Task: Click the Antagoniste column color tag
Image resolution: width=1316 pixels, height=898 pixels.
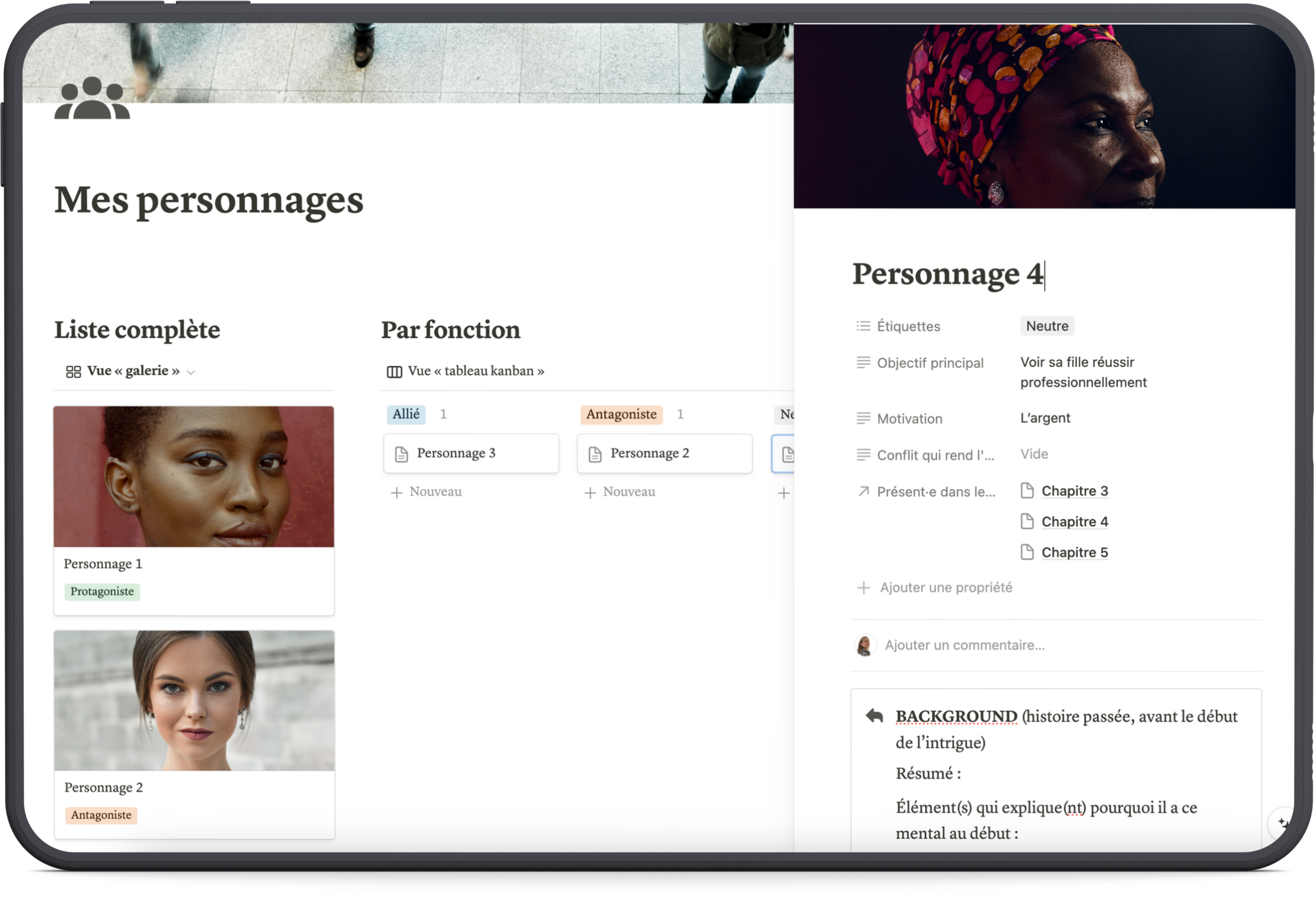Action: point(621,415)
